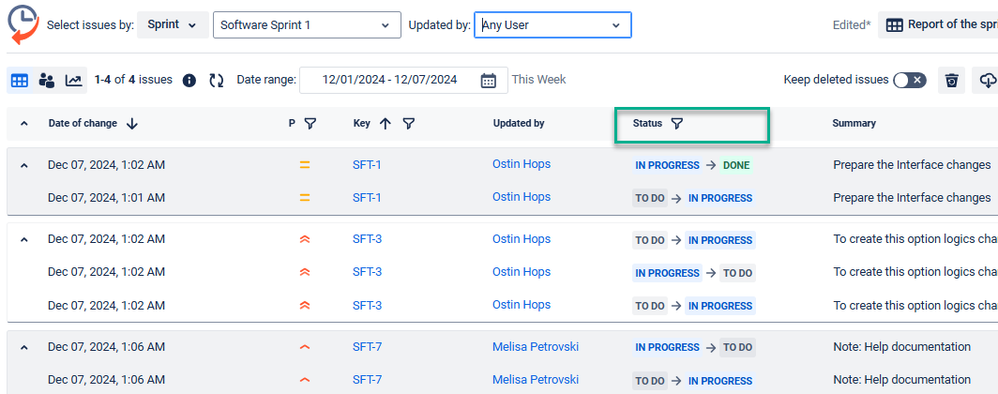Click medium priority icon at 1:02 AM SFT-1 row
This screenshot has width=998, height=394.
click(x=305, y=165)
